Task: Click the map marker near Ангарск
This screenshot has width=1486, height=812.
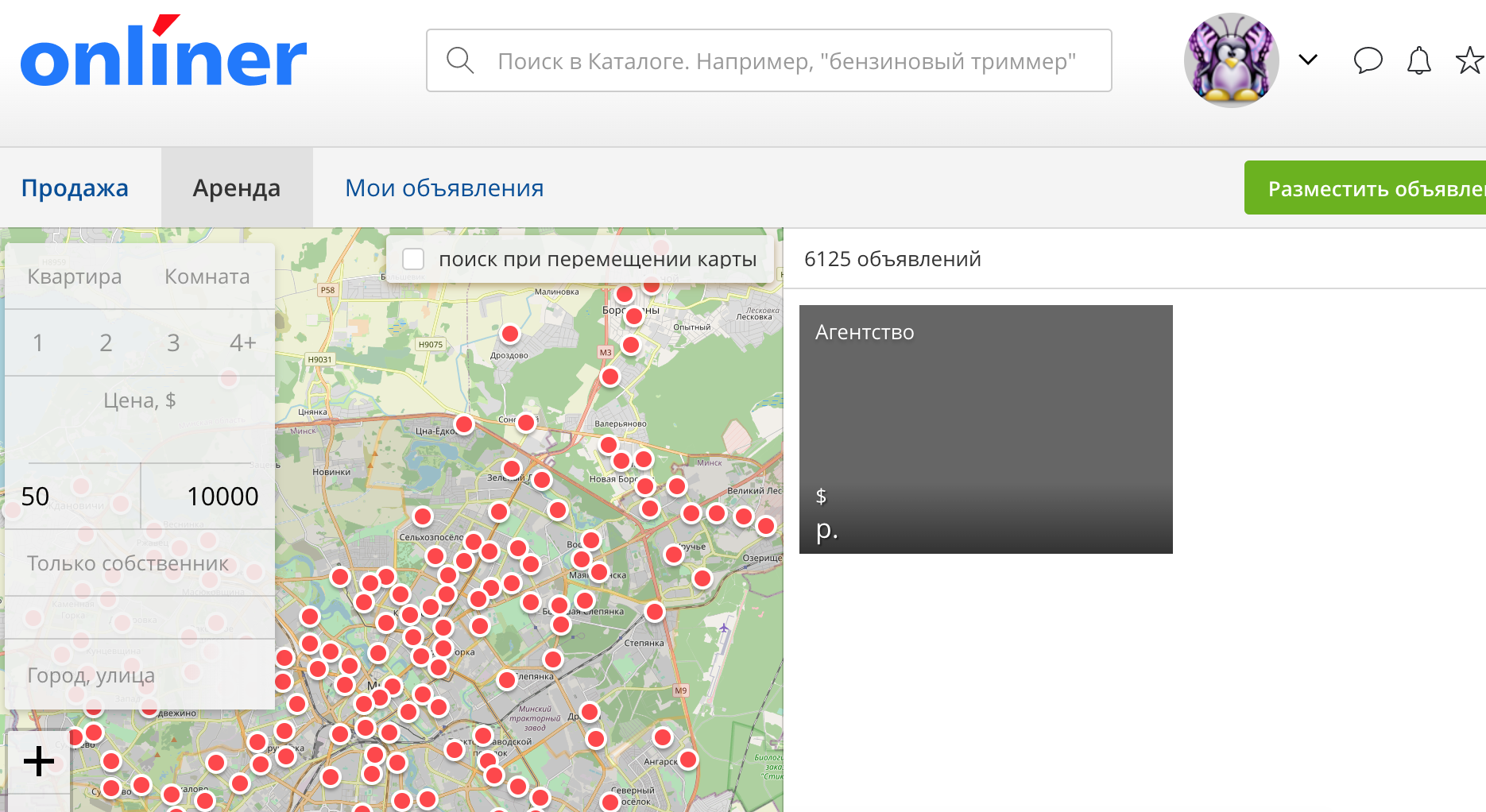Action: point(688,760)
